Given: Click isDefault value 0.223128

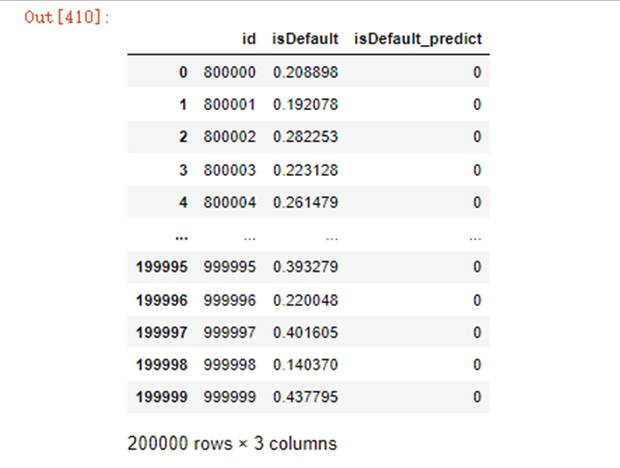Looking at the screenshot, I should tap(306, 170).
